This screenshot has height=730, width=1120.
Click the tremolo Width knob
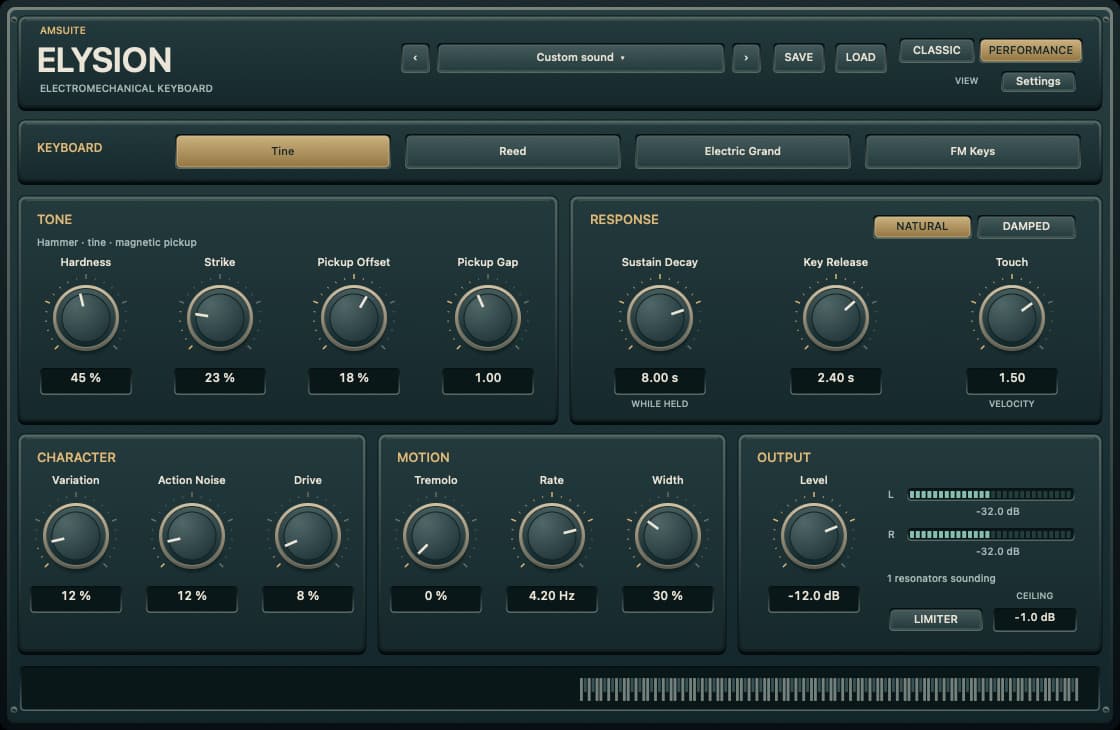[668, 536]
